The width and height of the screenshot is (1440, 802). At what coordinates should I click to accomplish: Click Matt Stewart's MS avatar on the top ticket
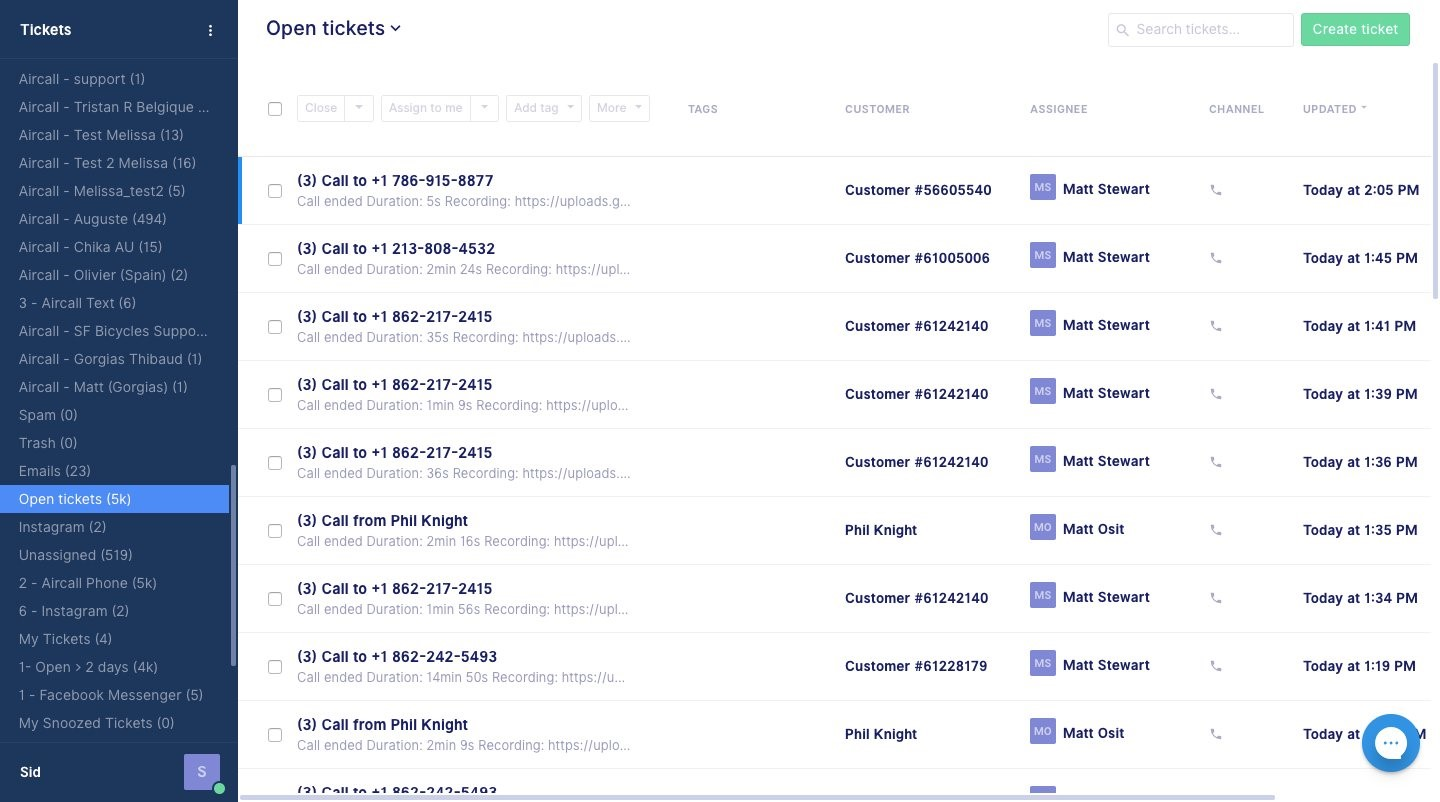pyautogui.click(x=1043, y=186)
